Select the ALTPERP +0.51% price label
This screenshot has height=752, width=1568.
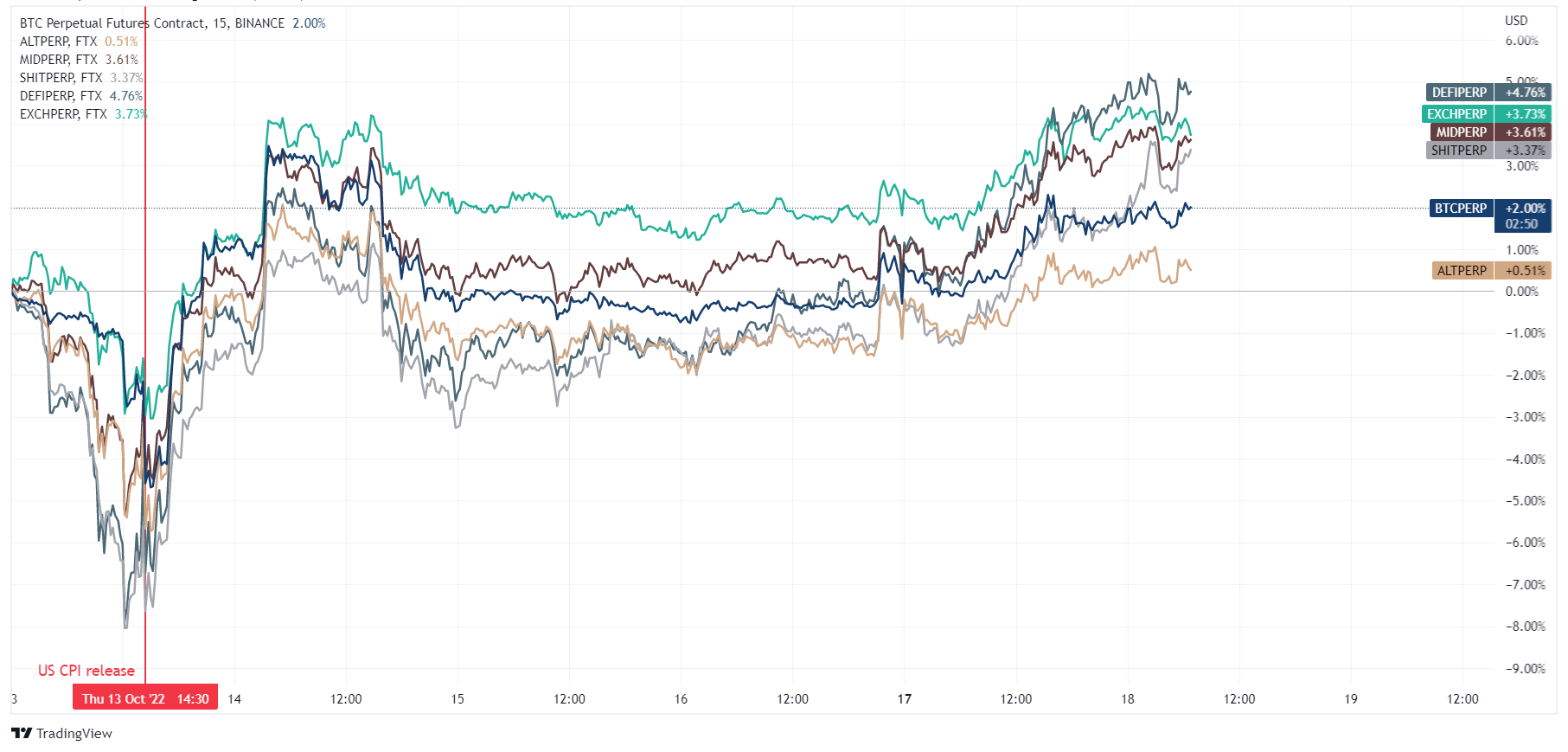pos(1491,271)
